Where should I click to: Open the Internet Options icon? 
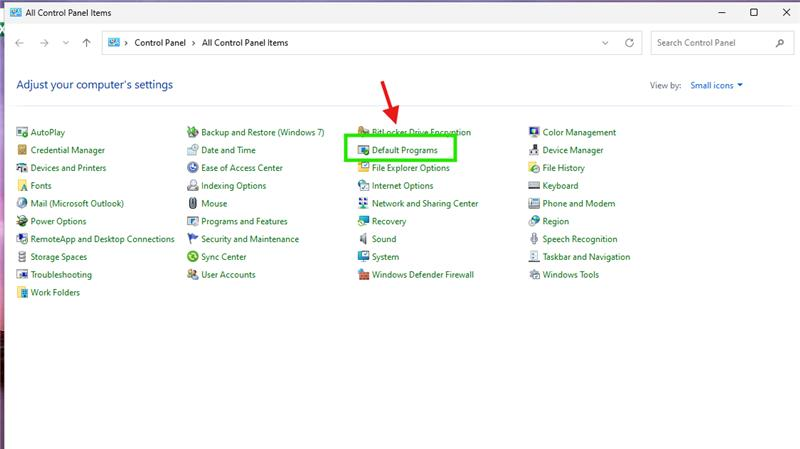click(x=363, y=186)
